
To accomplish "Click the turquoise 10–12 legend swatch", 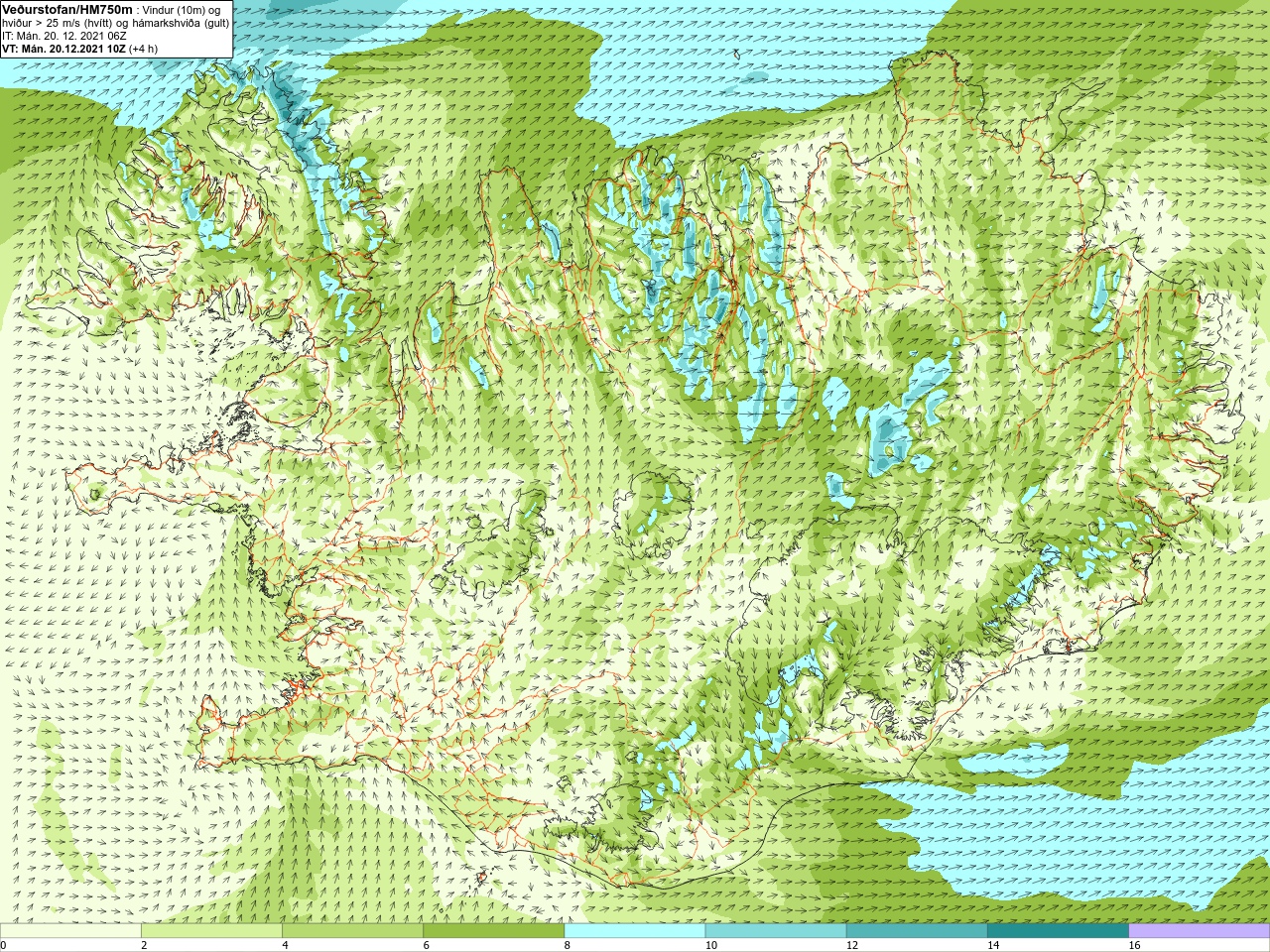I will point(776,931).
